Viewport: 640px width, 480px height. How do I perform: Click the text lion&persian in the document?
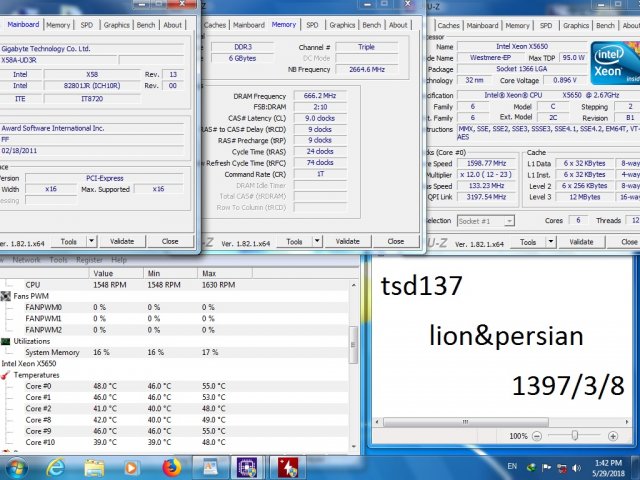click(x=506, y=337)
